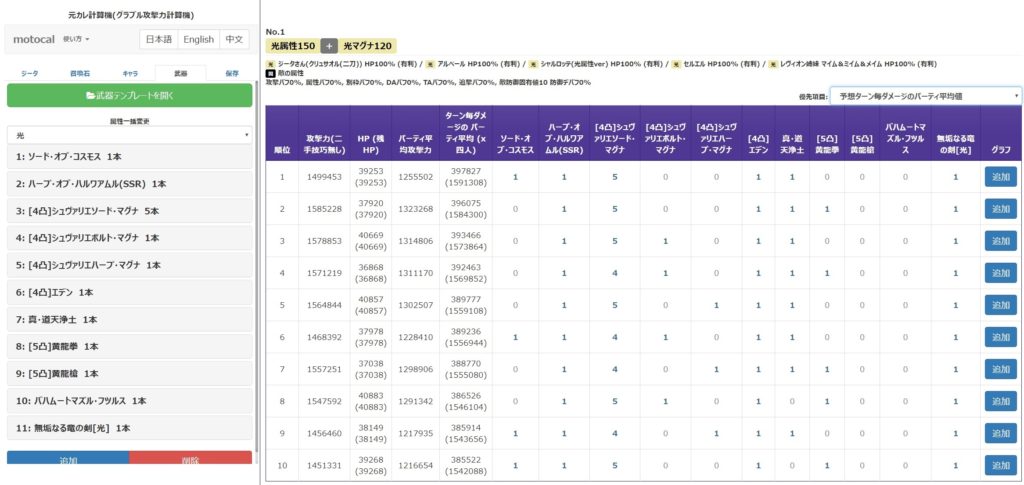
Task: Click the 光属性150 summon badge
Action: click(292, 46)
